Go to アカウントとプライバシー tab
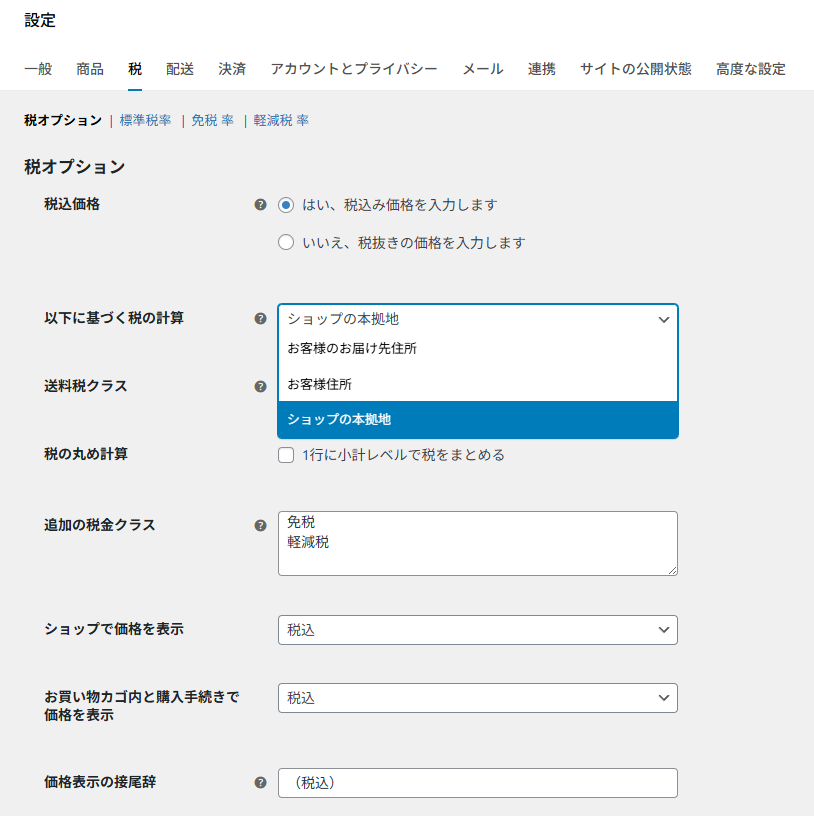814x816 pixels. pyautogui.click(x=354, y=69)
